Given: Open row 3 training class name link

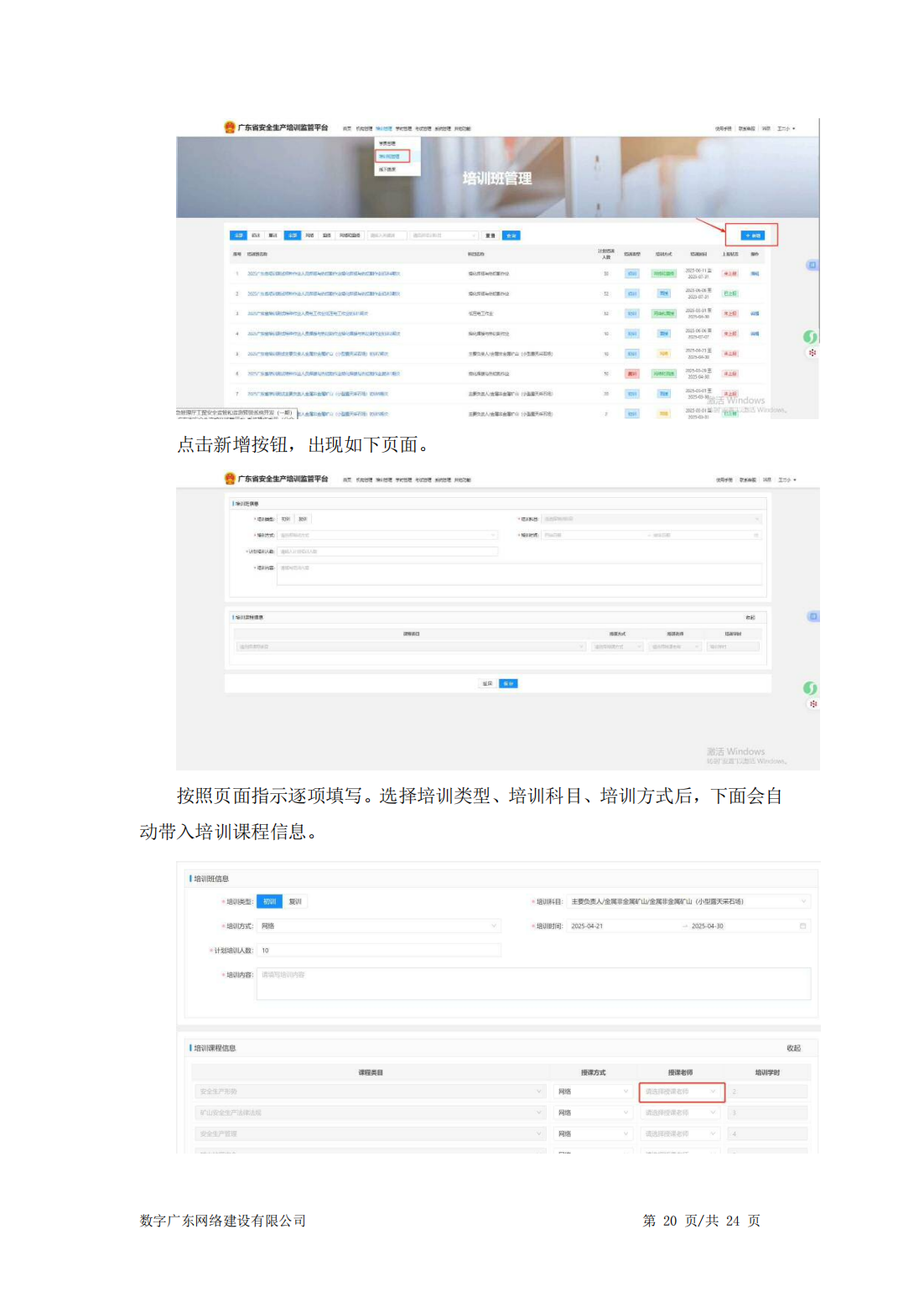Looking at the screenshot, I should (x=308, y=314).
